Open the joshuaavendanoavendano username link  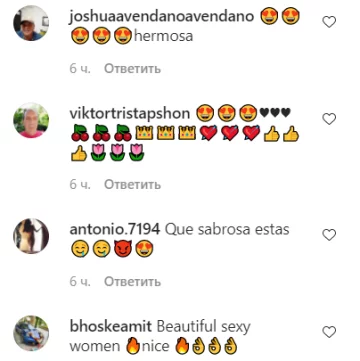pyautogui.click(x=162, y=16)
